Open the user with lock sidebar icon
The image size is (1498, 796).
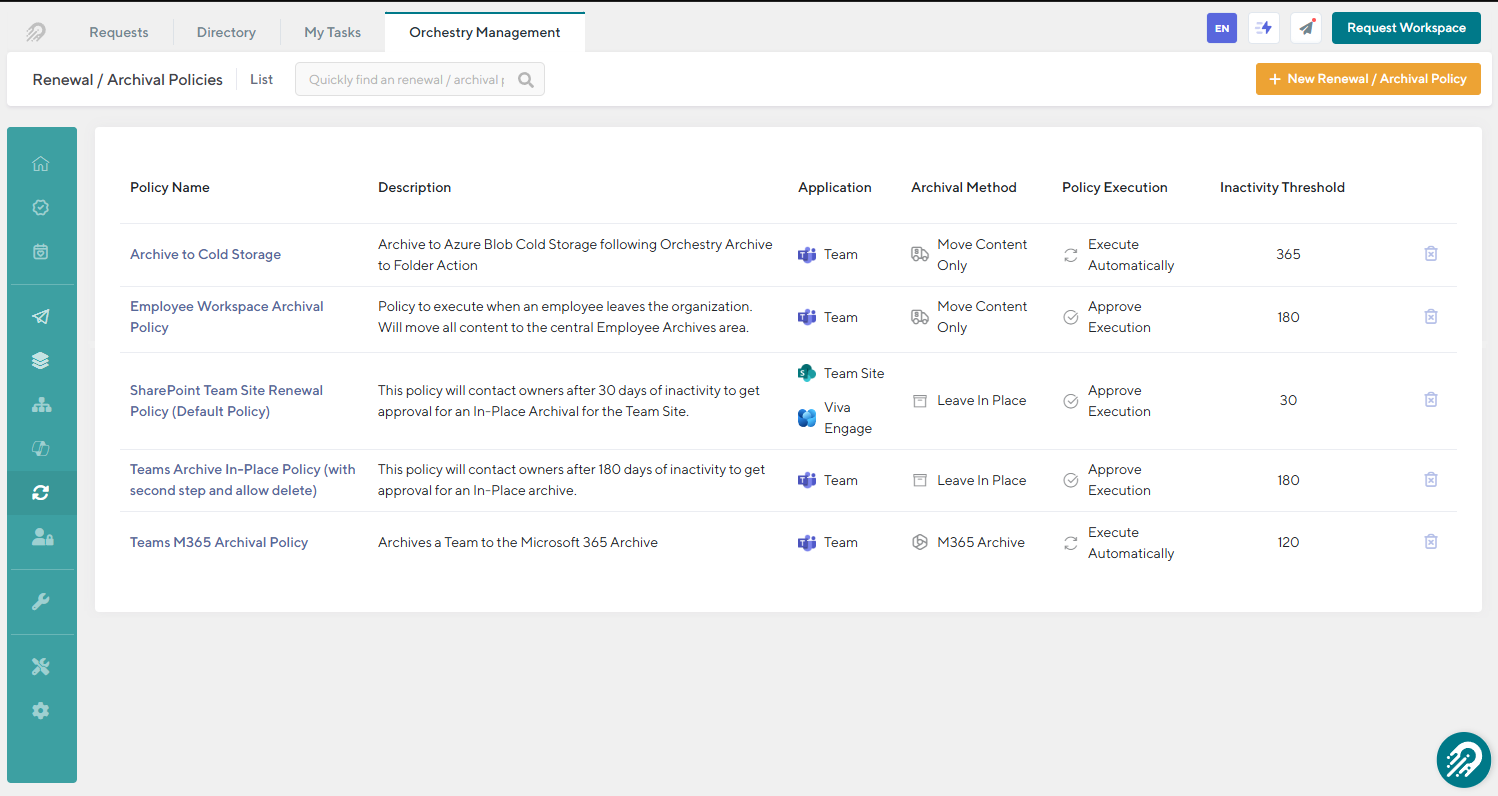(42, 537)
